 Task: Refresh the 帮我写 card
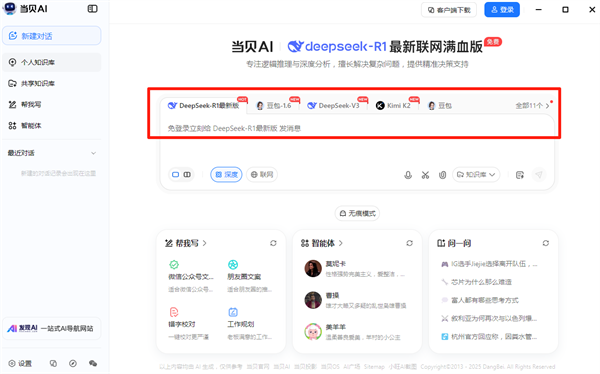(x=273, y=243)
